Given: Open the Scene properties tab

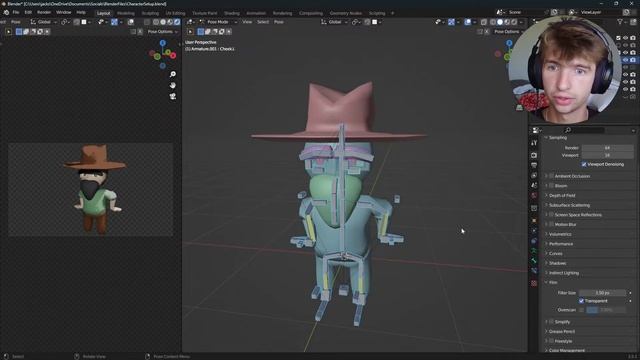Looking at the screenshot, I should (x=534, y=185).
